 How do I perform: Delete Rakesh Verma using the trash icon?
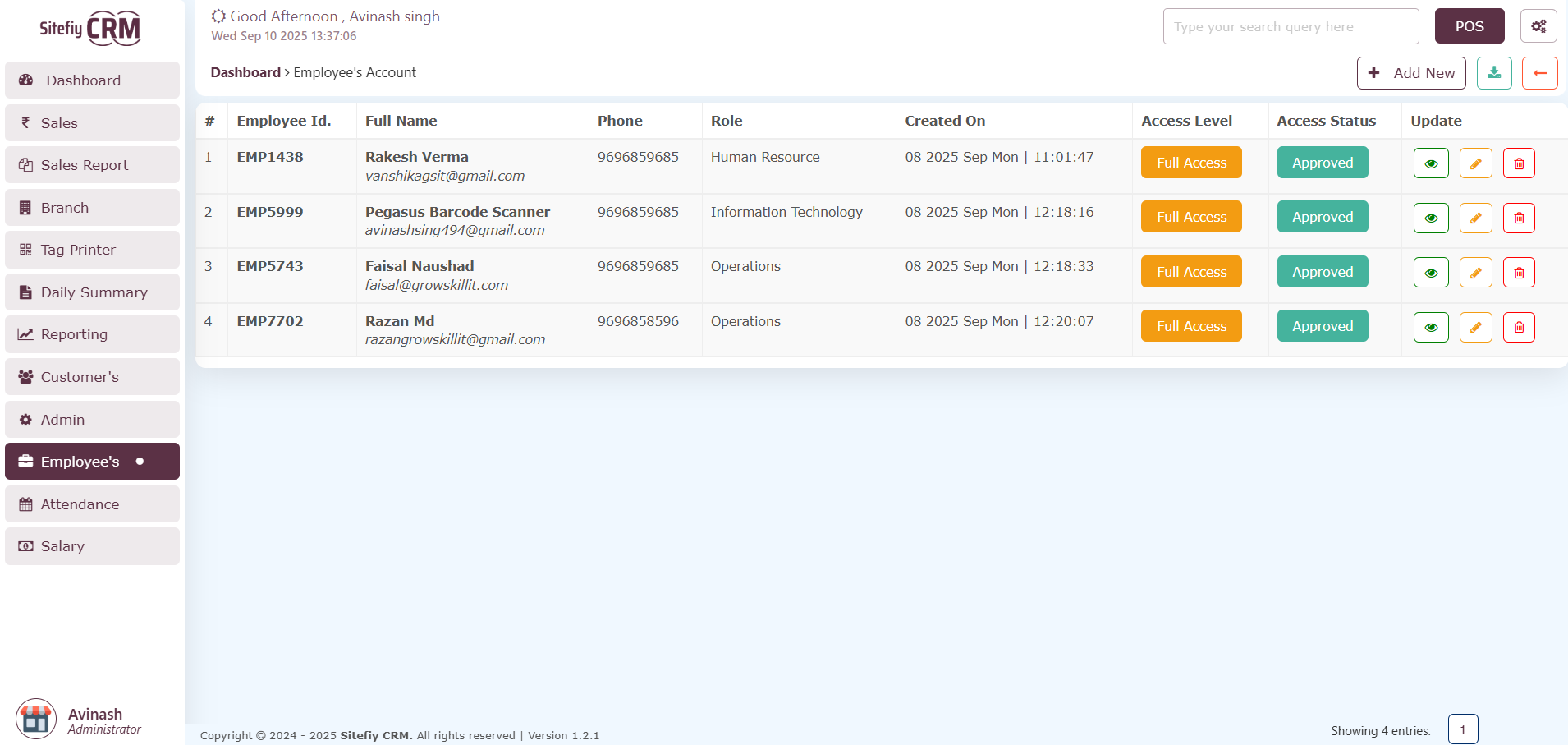click(x=1519, y=163)
